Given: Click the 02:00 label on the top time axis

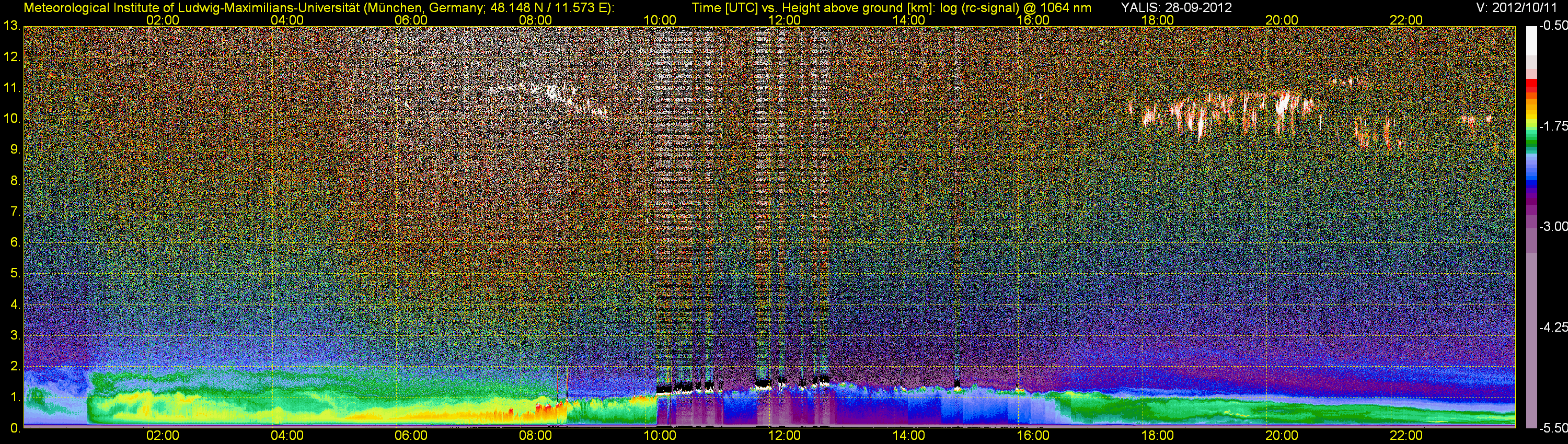Looking at the screenshot, I should tap(163, 20).
